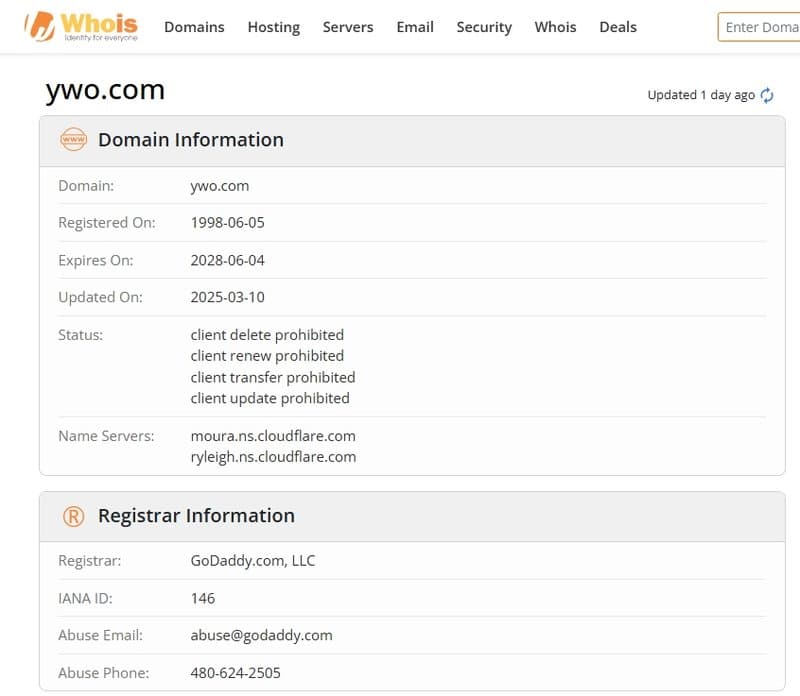Click status client update prohibited

270,399
